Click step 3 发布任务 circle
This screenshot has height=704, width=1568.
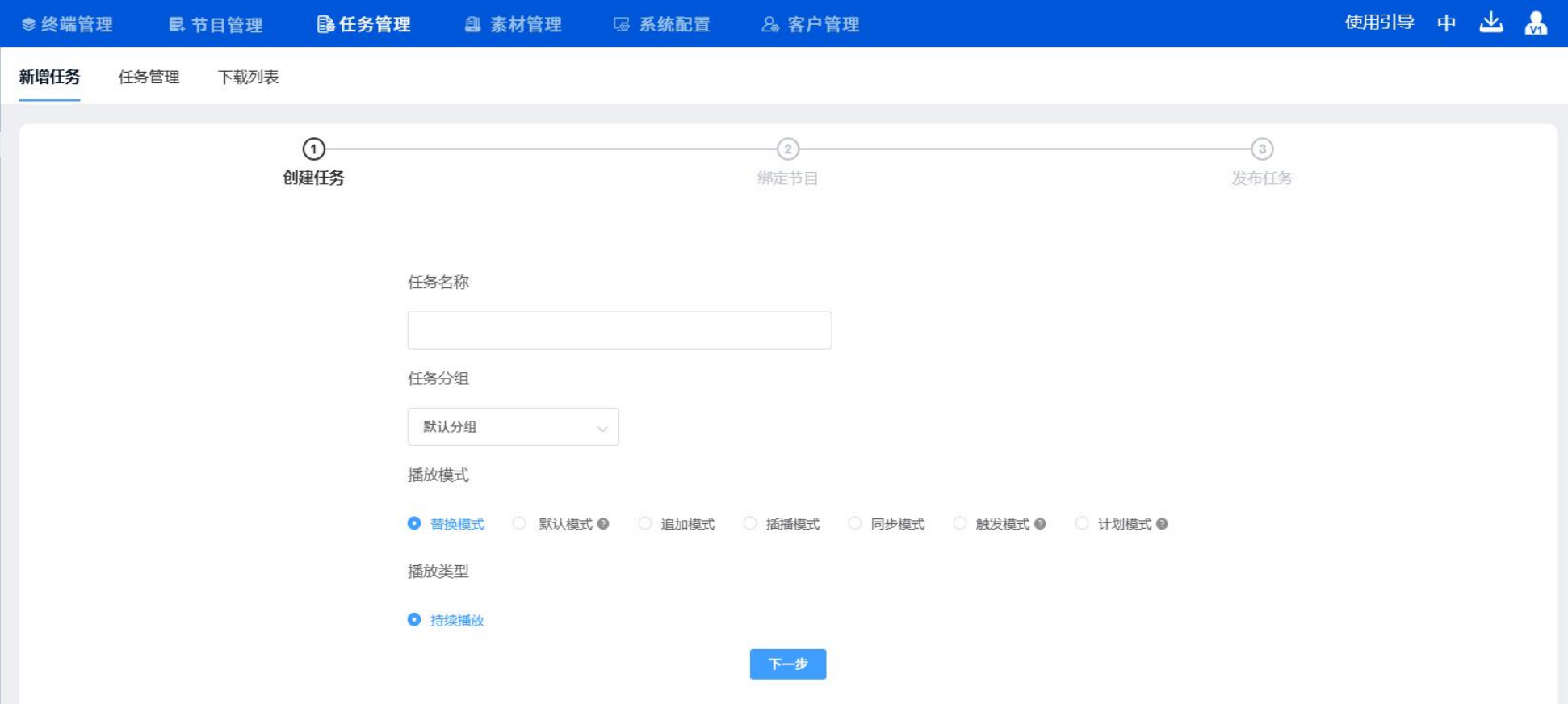[x=1261, y=149]
